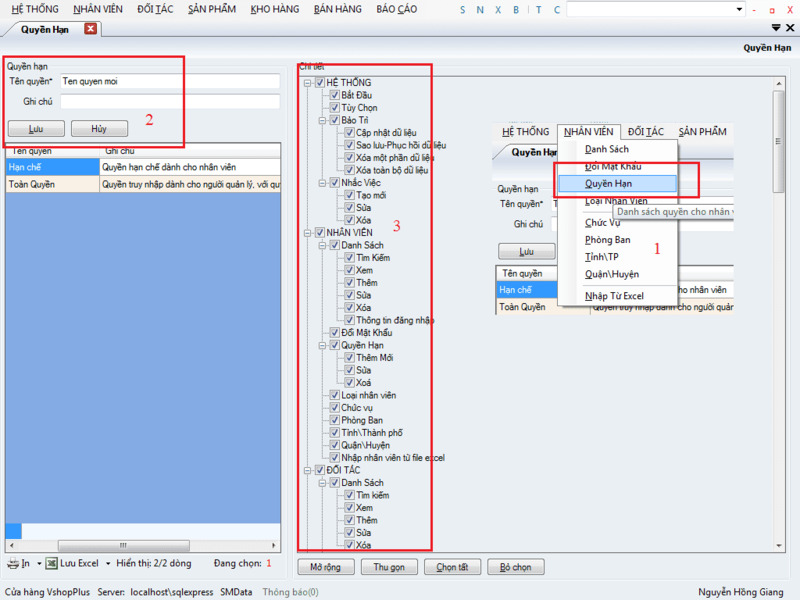Click the S shortcut letter in toolbar
Screen dimensions: 800x600
point(462,10)
